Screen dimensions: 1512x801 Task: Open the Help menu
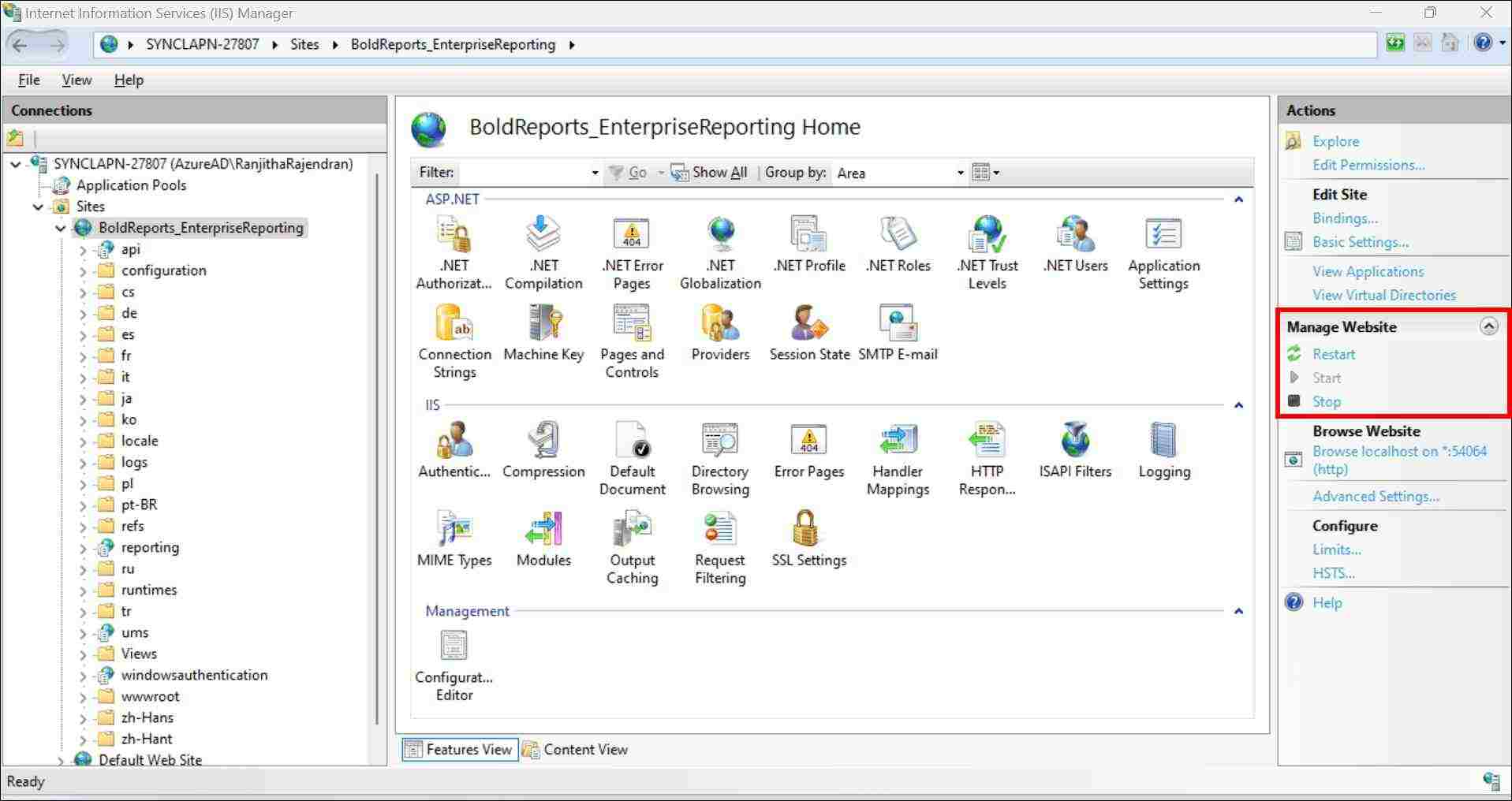129,80
